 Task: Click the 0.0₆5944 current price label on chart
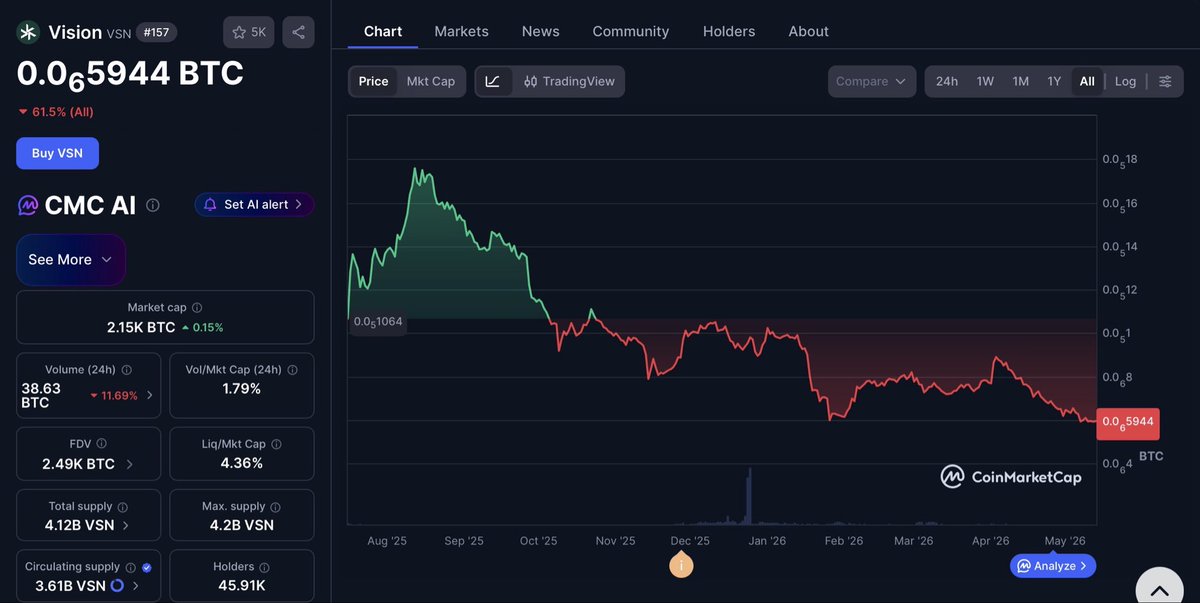pyautogui.click(x=1128, y=422)
